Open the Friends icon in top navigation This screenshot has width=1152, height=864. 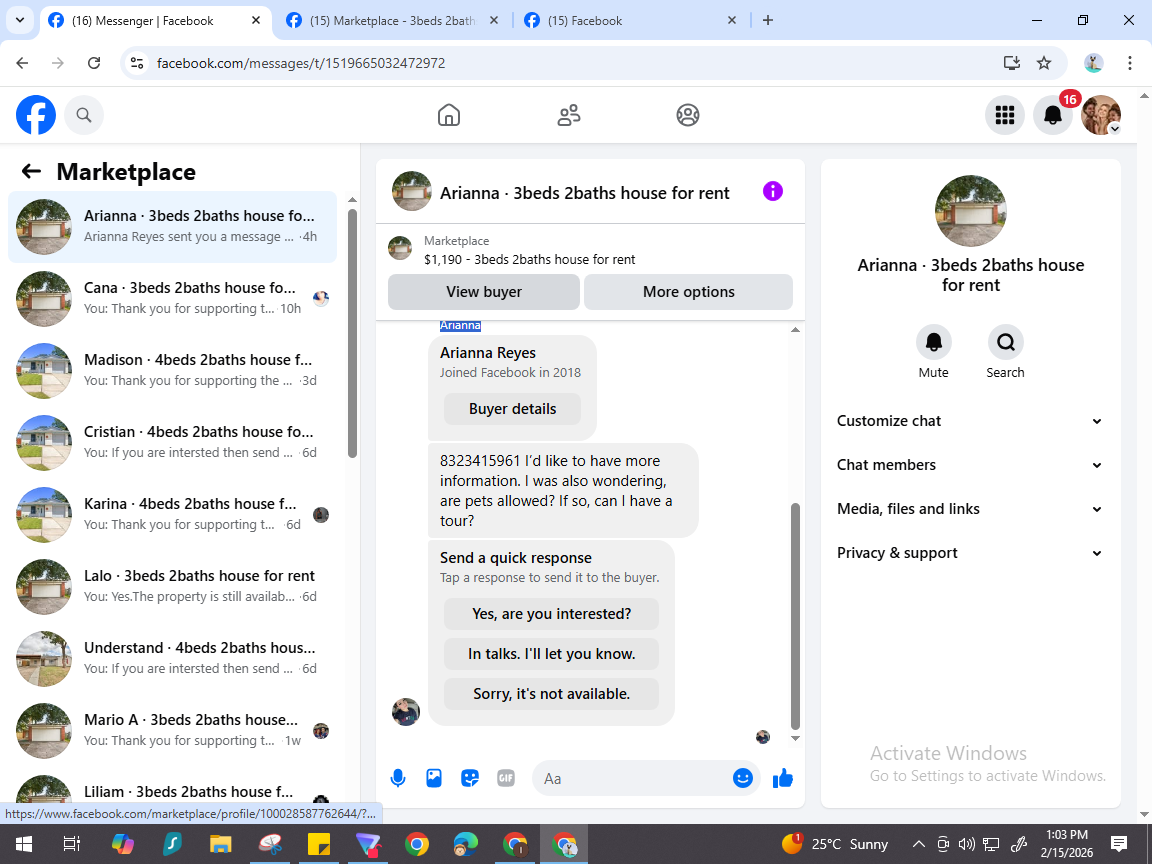click(x=569, y=115)
